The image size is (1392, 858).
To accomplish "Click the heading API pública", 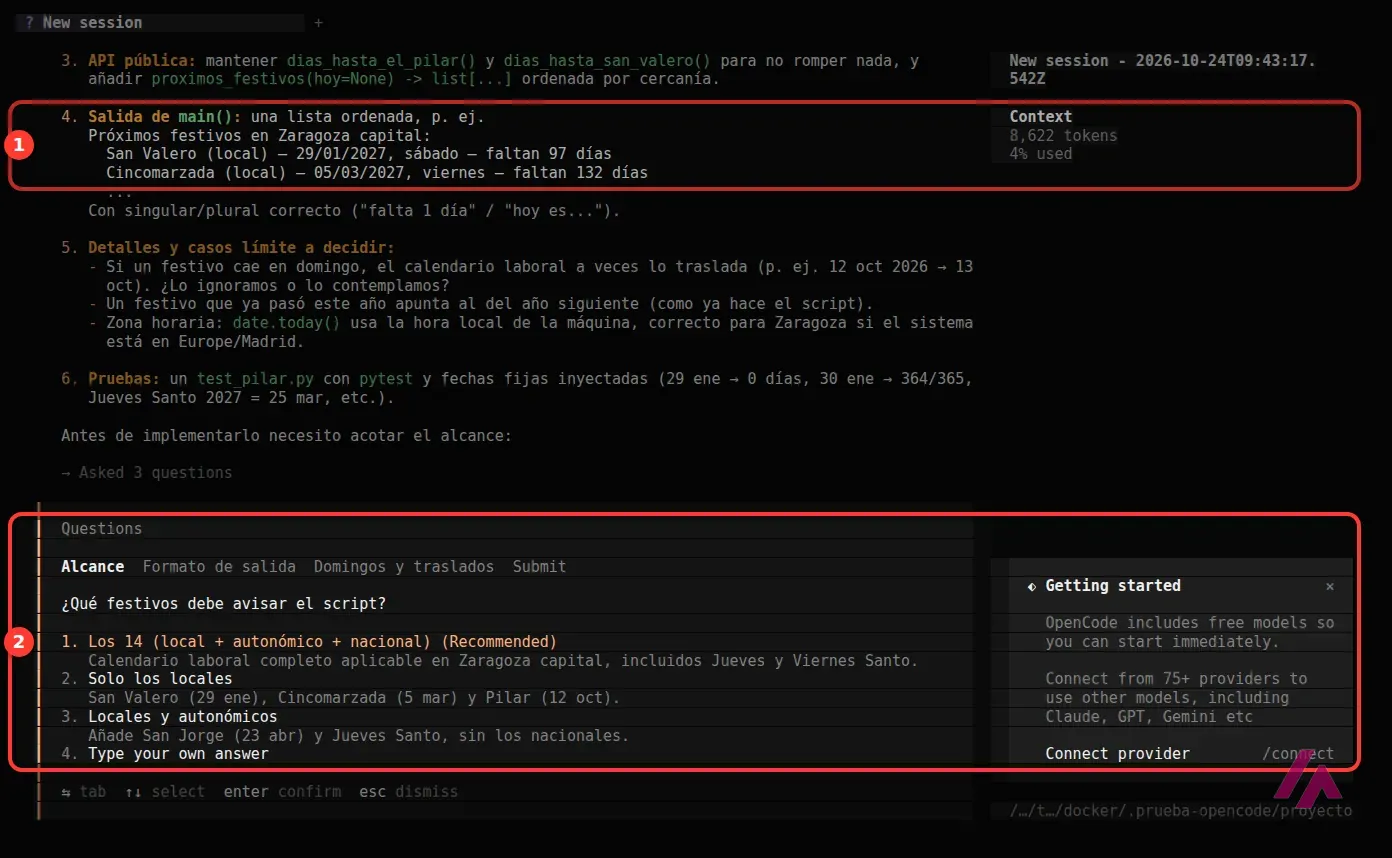I will coord(142,60).
